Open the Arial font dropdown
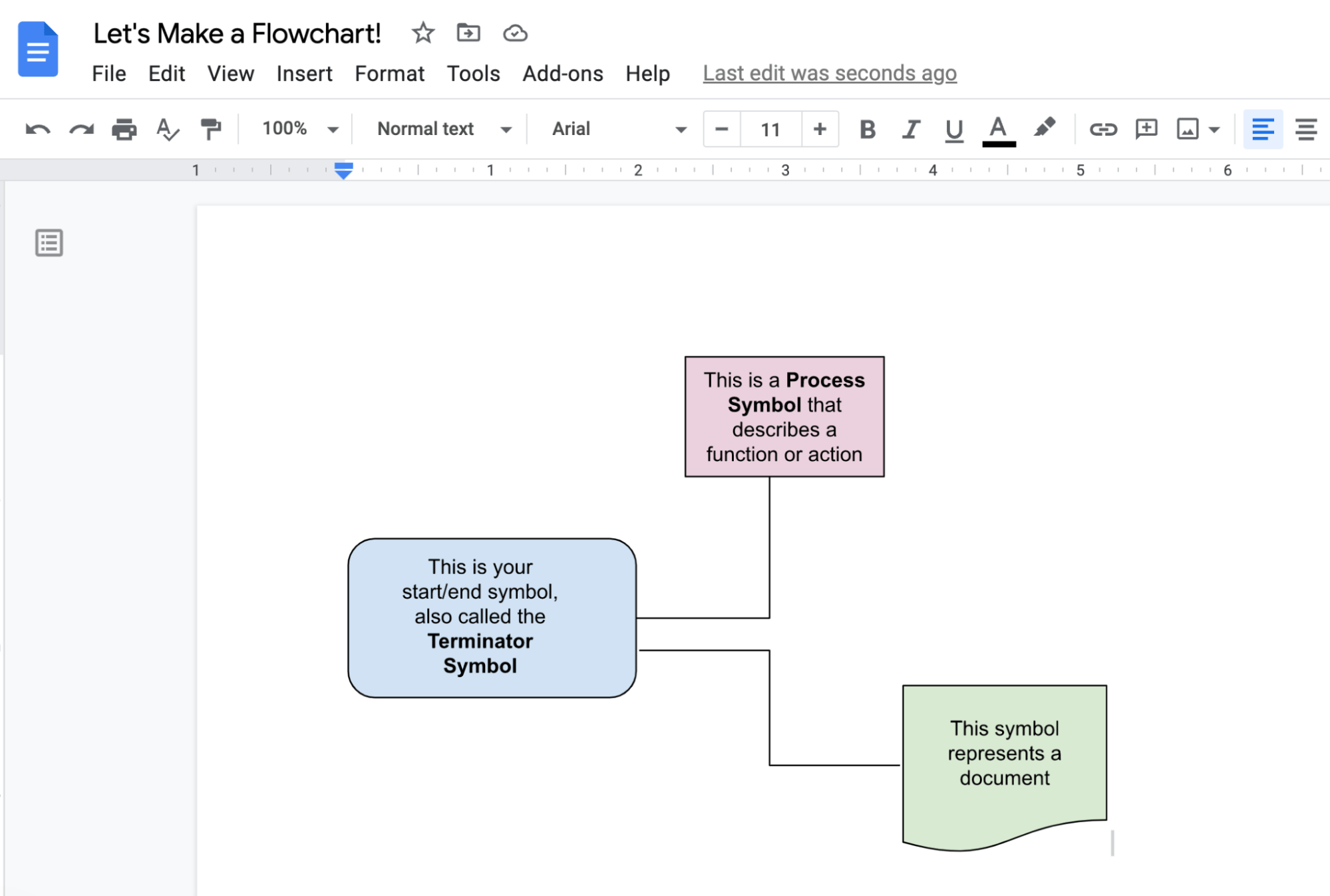Screen dimensions: 1330x896 point(619,129)
